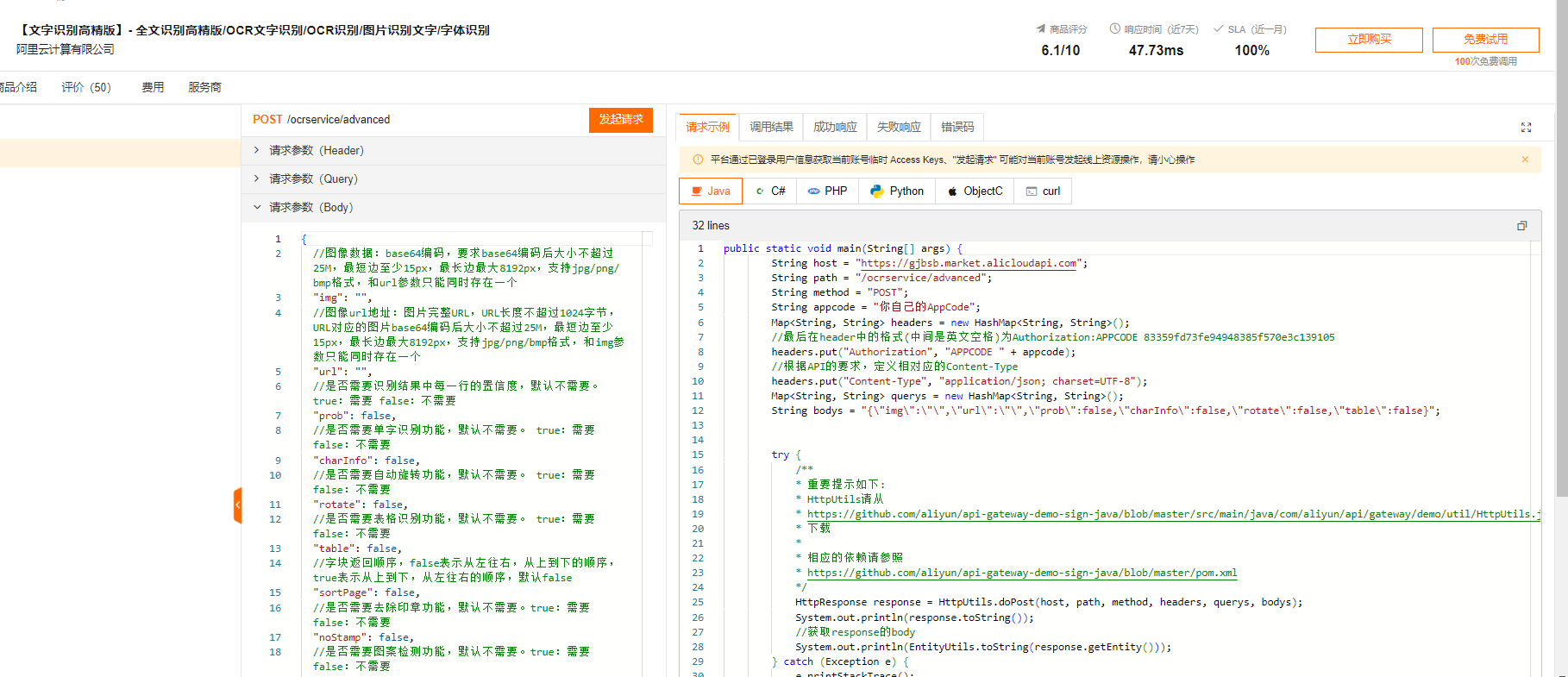
Task: Click the clock icon beside 响应时间
Action: coord(1114,28)
